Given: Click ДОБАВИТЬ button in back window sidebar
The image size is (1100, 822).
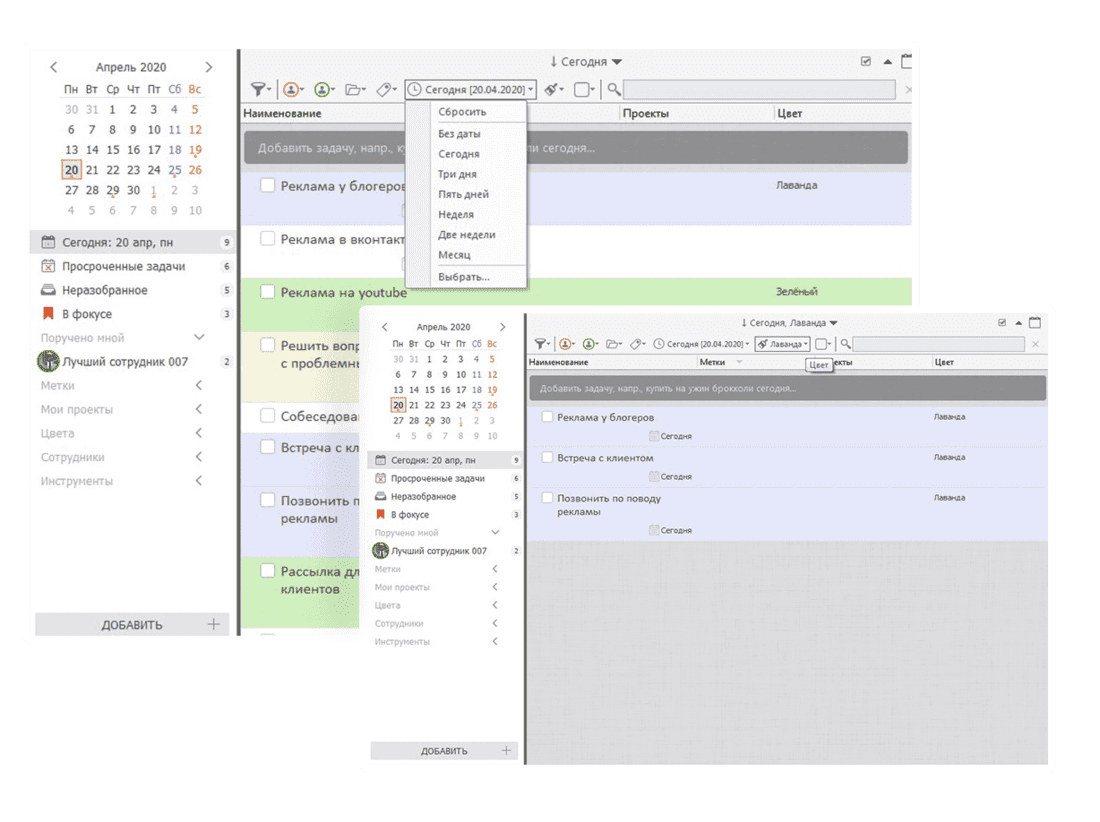Looking at the screenshot, I should pyautogui.click(x=132, y=624).
